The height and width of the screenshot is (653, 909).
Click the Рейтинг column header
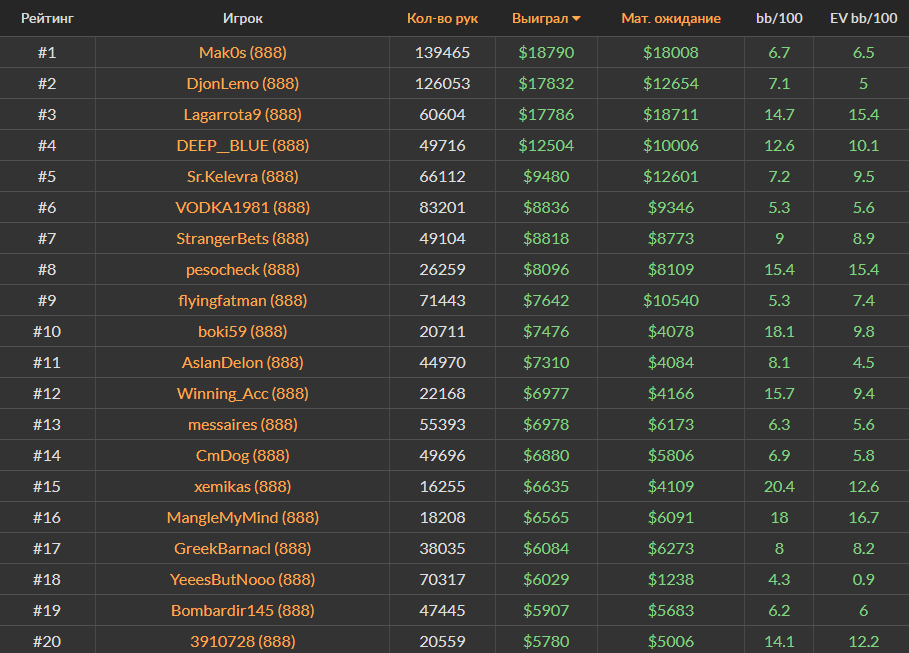(47, 18)
